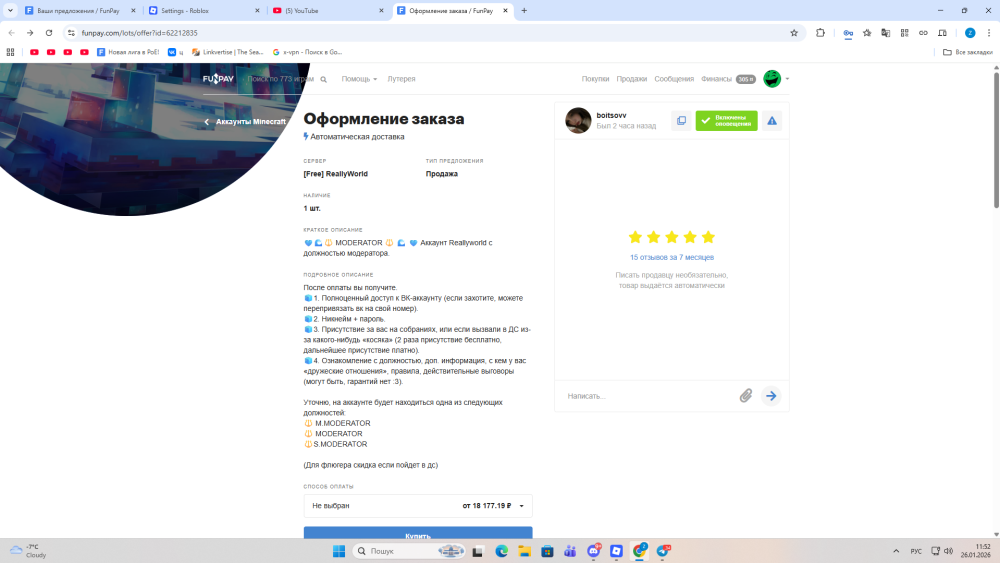The width and height of the screenshot is (1000, 563).
Task: Click the back arrow beside Аккаунты Minecraft
Action: 207,122
